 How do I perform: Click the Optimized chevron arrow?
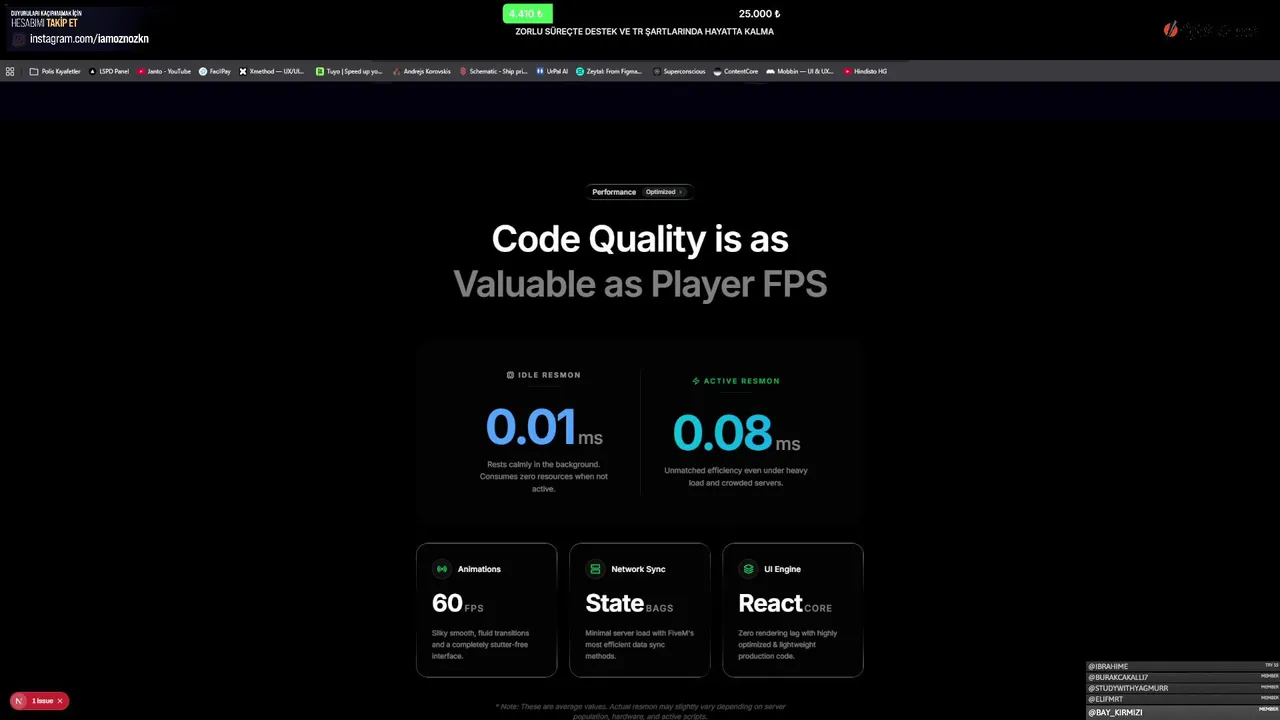pyautogui.click(x=681, y=192)
